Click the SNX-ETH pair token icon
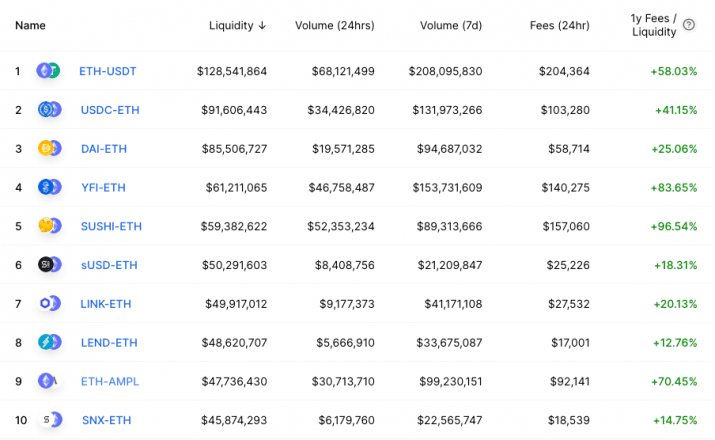The image size is (715, 440). pyautogui.click(x=50, y=419)
